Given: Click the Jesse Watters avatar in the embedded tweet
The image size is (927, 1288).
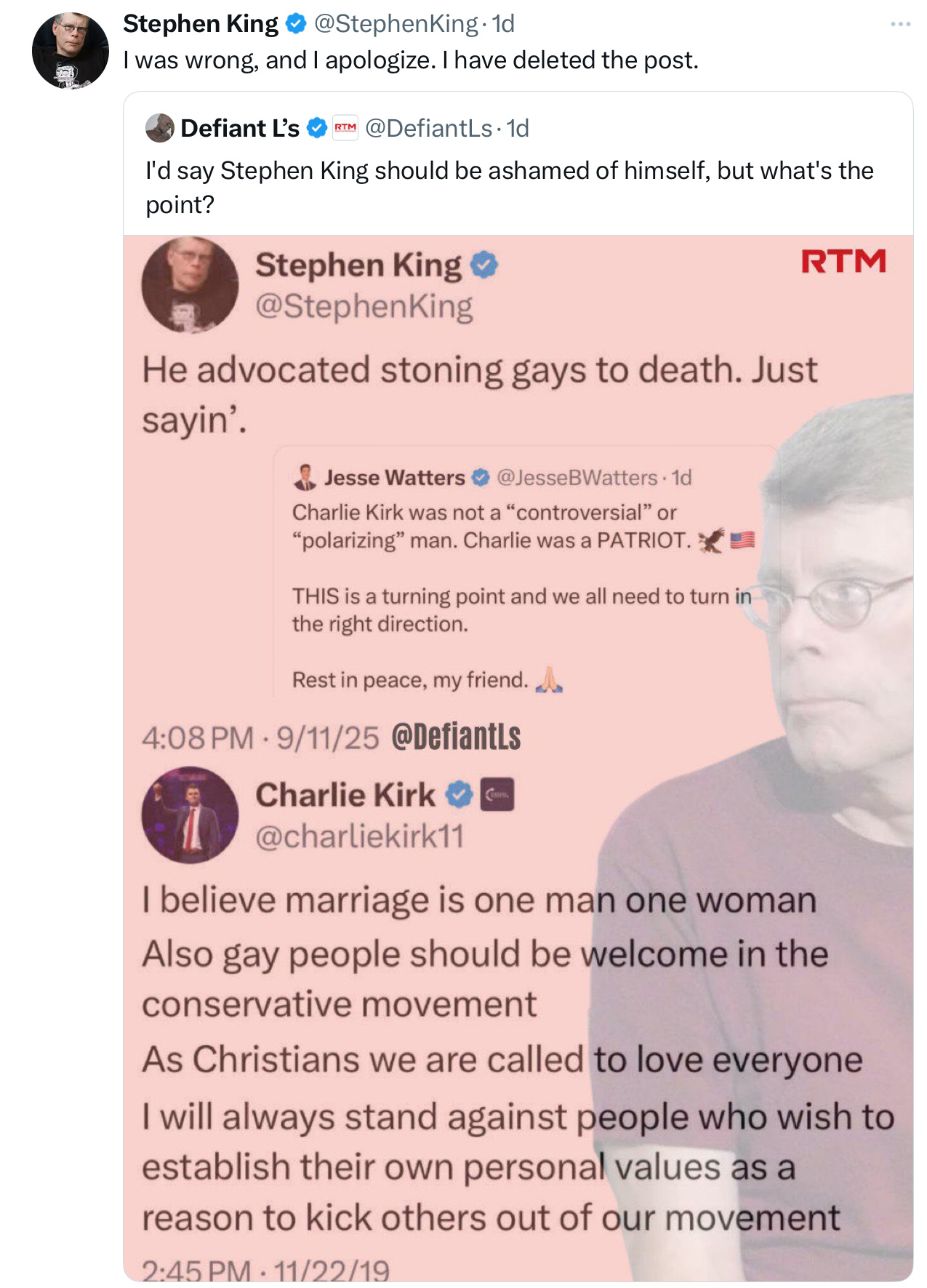Looking at the screenshot, I should pyautogui.click(x=305, y=477).
